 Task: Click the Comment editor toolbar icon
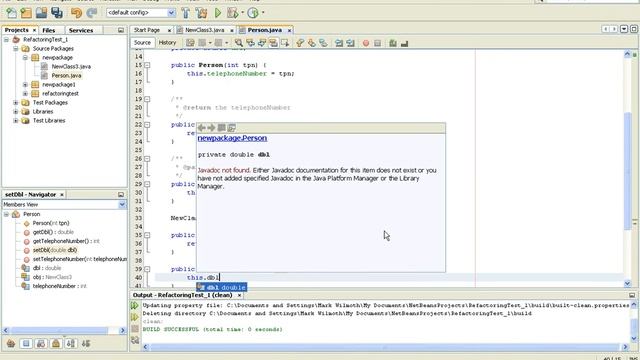tap(393, 43)
